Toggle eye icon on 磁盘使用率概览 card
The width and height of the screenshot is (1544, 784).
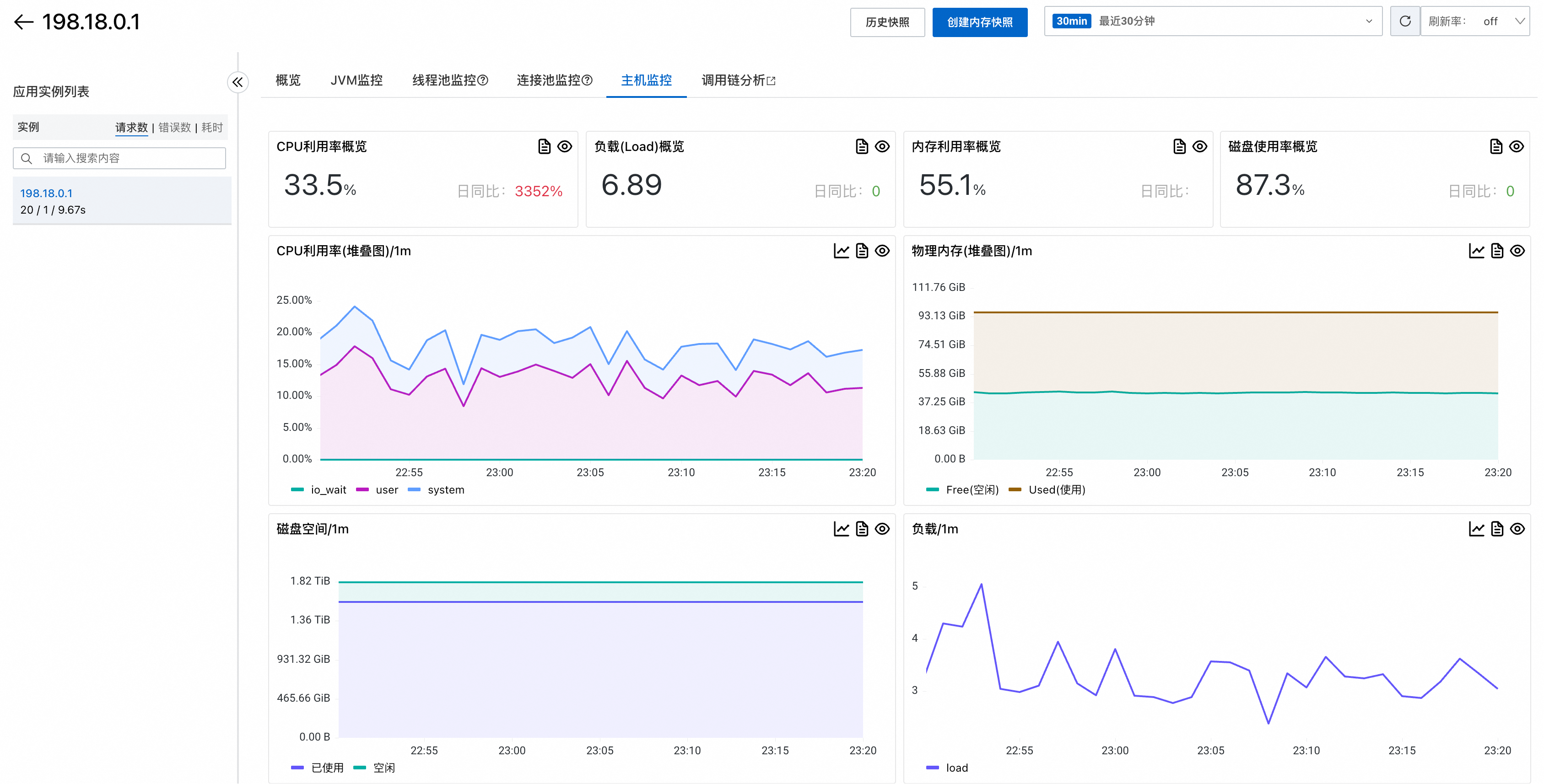(x=1517, y=147)
